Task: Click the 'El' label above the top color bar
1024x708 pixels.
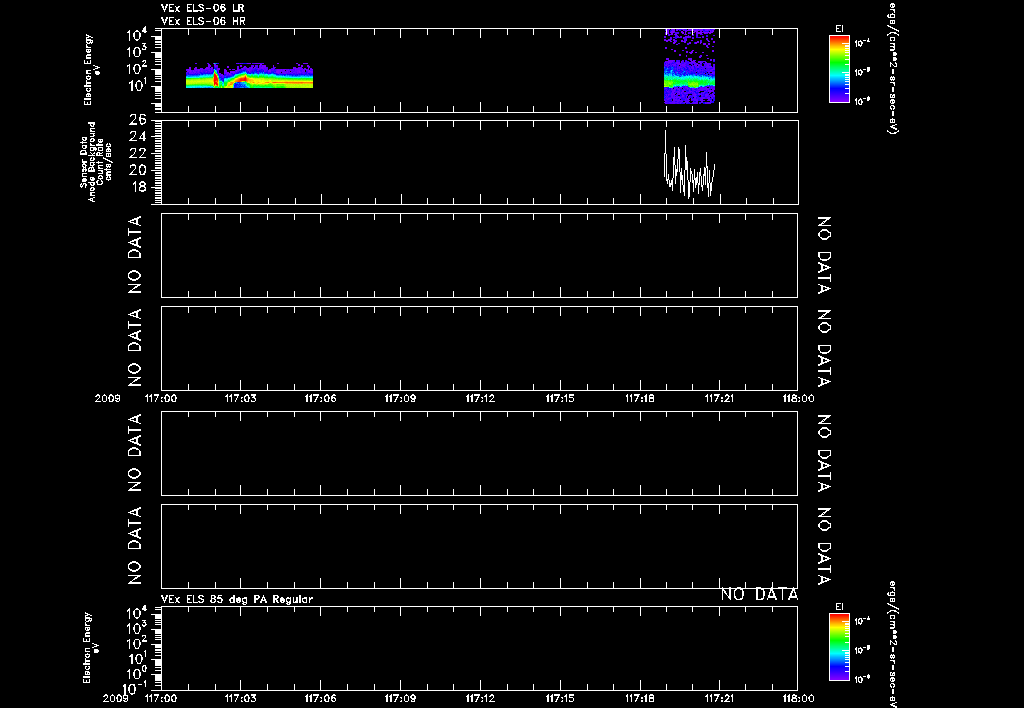Action: point(839,29)
